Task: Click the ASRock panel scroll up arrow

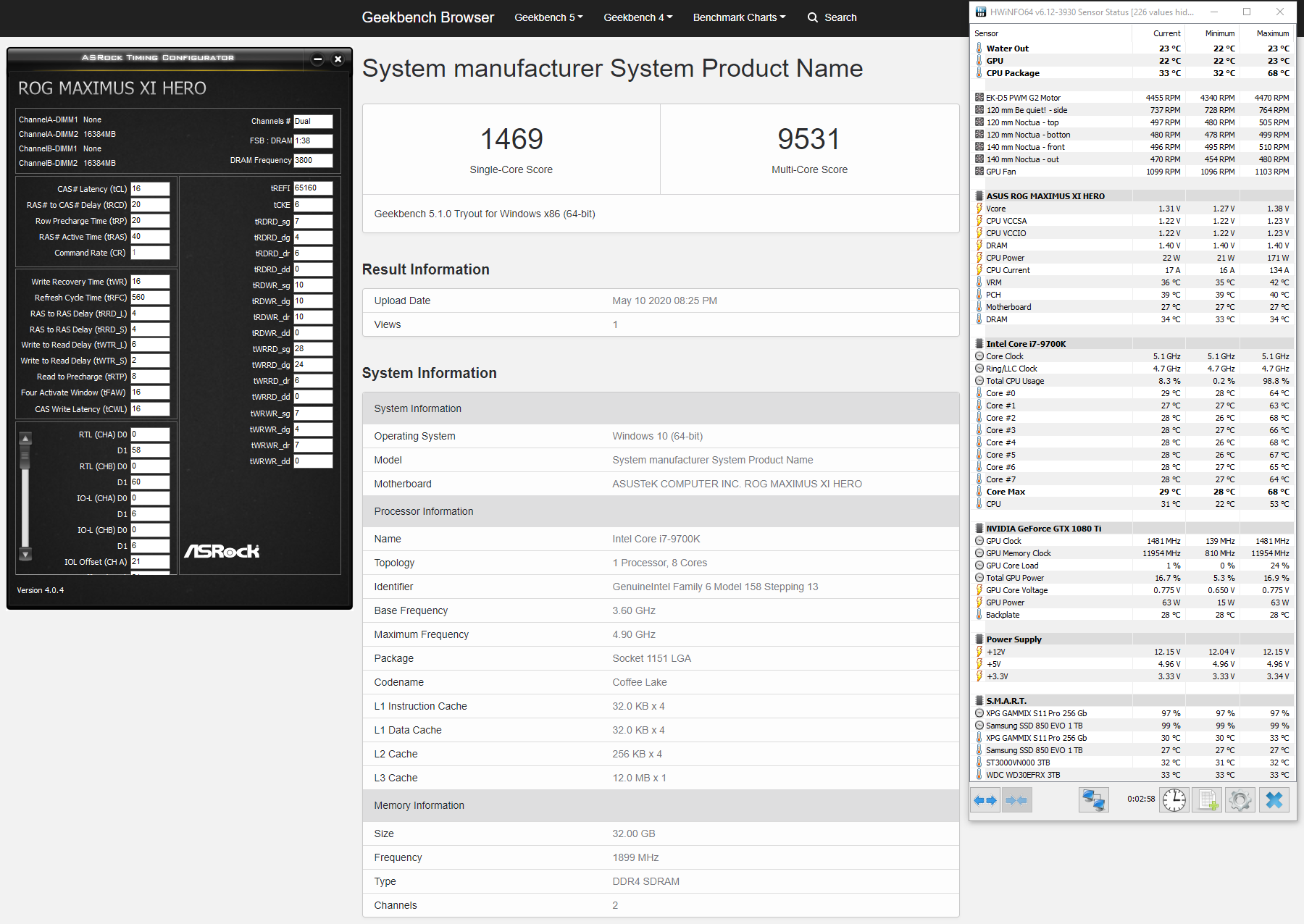Action: [x=25, y=438]
